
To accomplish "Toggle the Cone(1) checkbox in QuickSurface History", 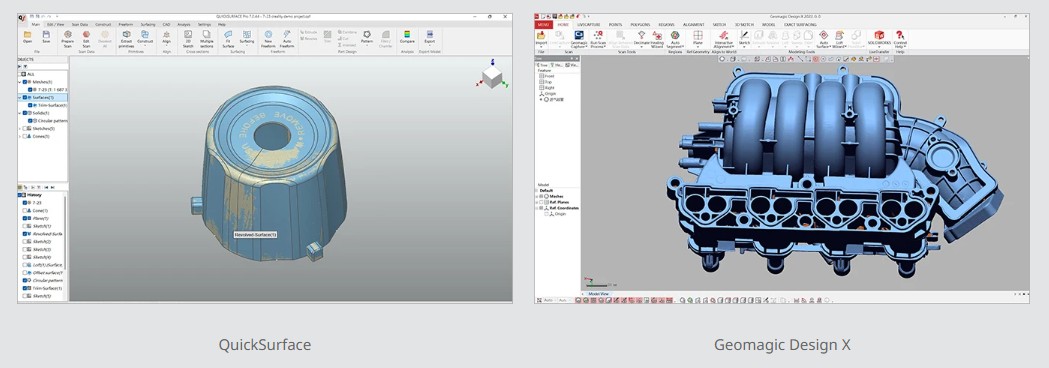I will point(25,210).
